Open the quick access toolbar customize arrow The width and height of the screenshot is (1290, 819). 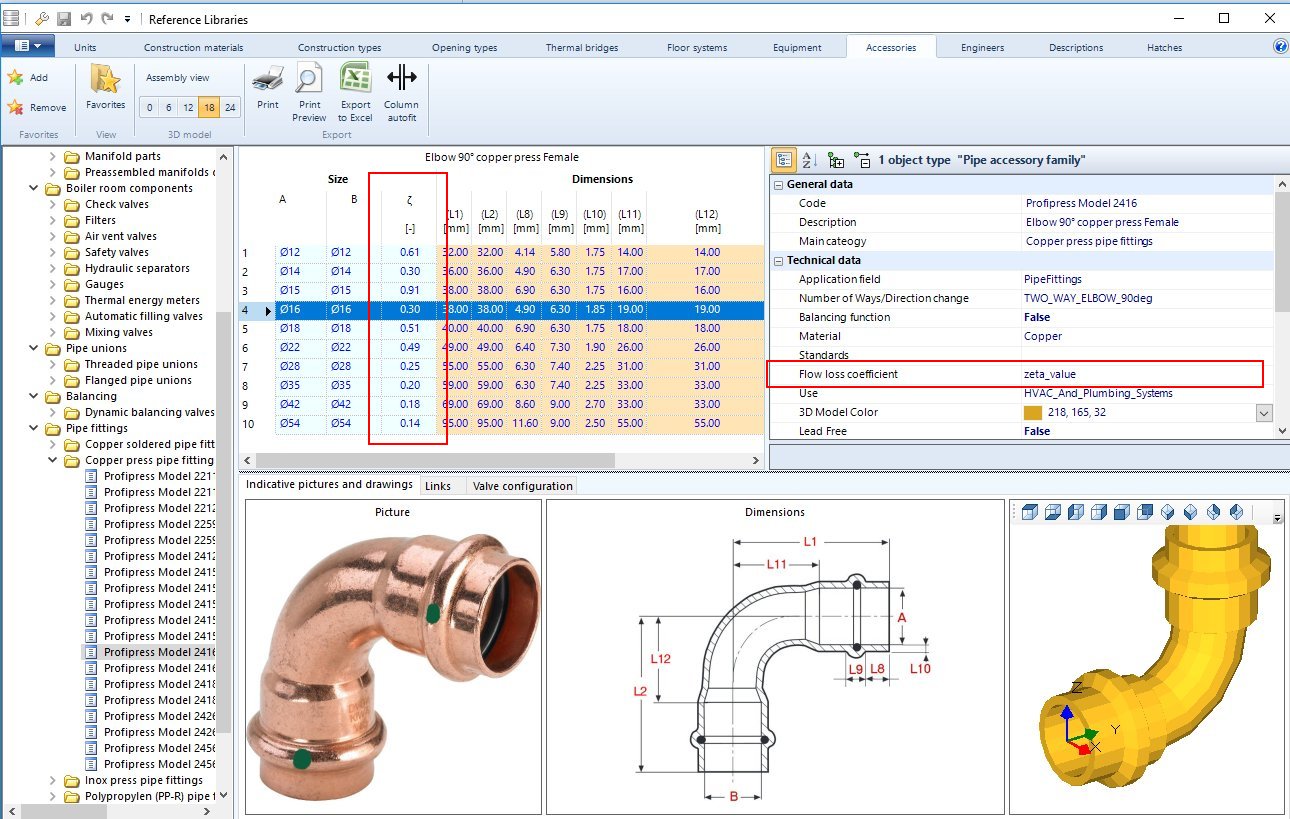[x=127, y=19]
